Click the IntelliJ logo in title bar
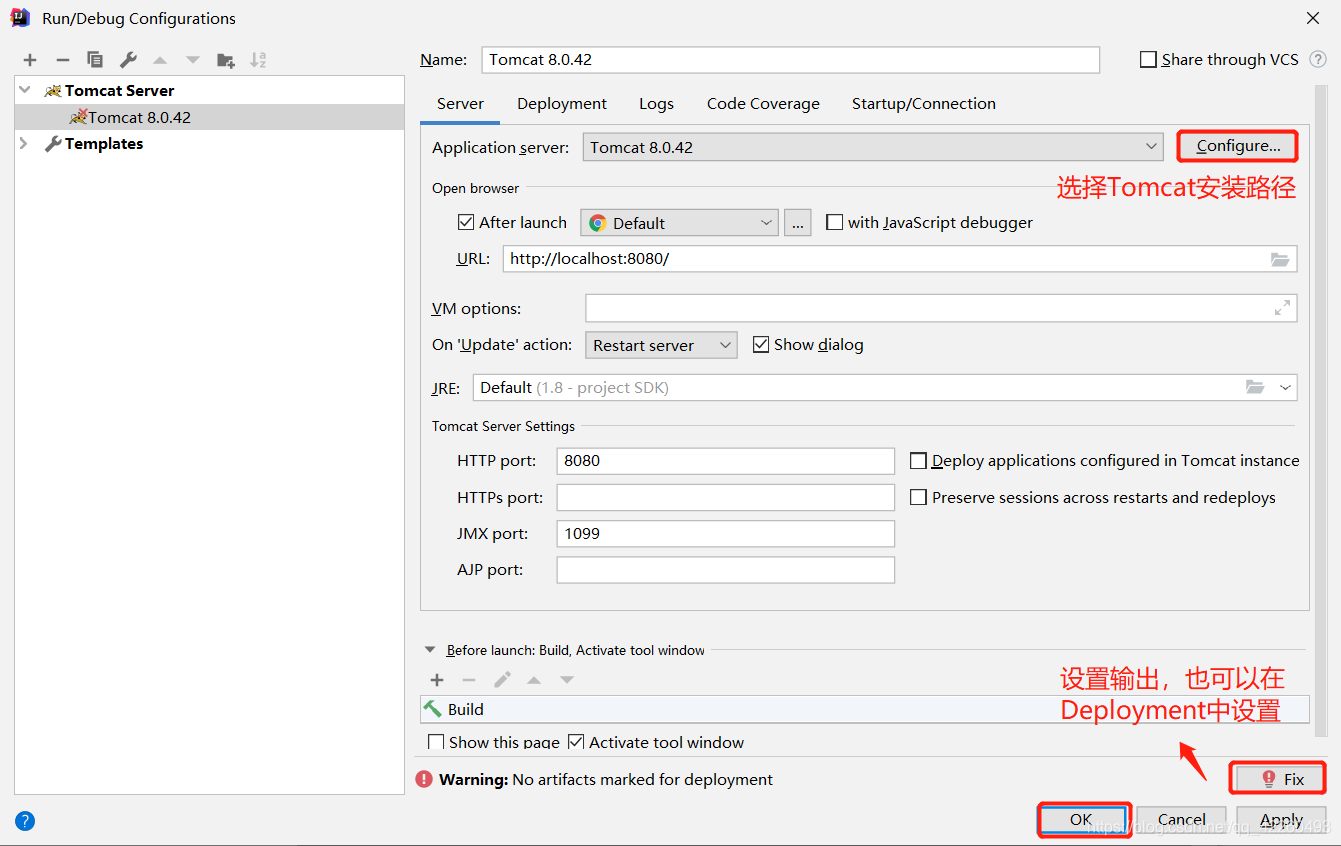Screen dimensions: 1341x846 (20, 18)
